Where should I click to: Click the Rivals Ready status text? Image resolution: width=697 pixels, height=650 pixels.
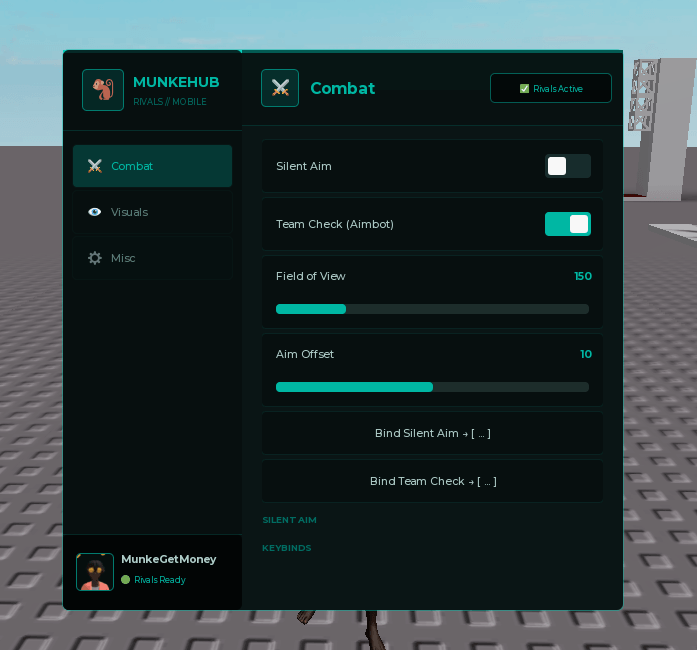(160, 580)
